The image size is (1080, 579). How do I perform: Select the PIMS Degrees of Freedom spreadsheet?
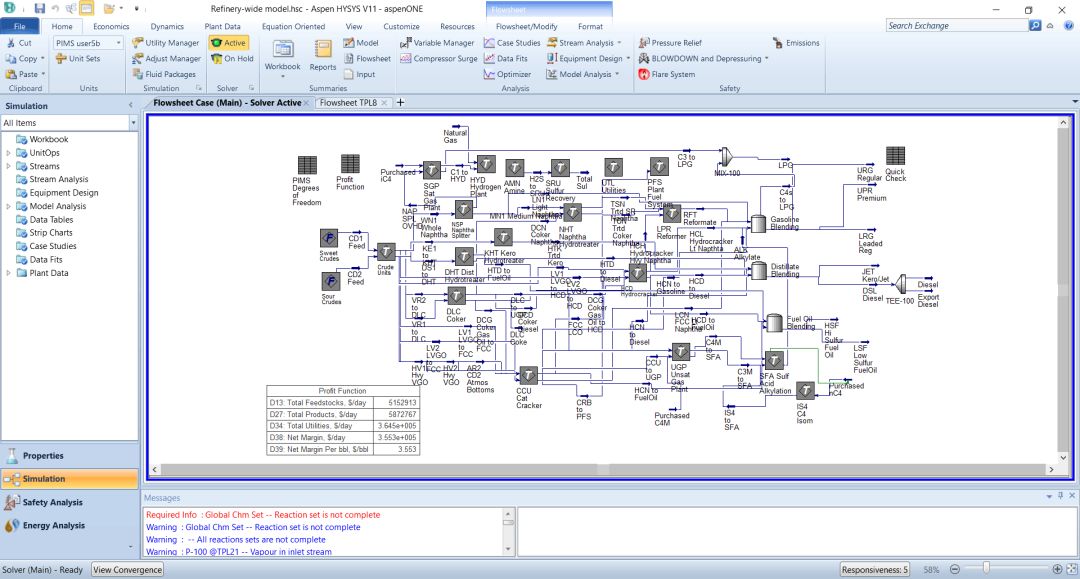tap(307, 165)
